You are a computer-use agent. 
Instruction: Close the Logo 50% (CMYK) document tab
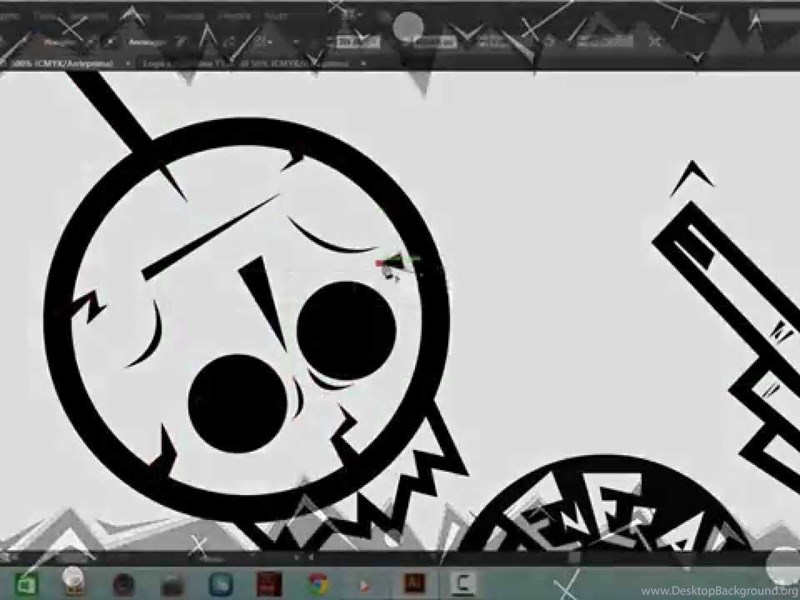363,64
